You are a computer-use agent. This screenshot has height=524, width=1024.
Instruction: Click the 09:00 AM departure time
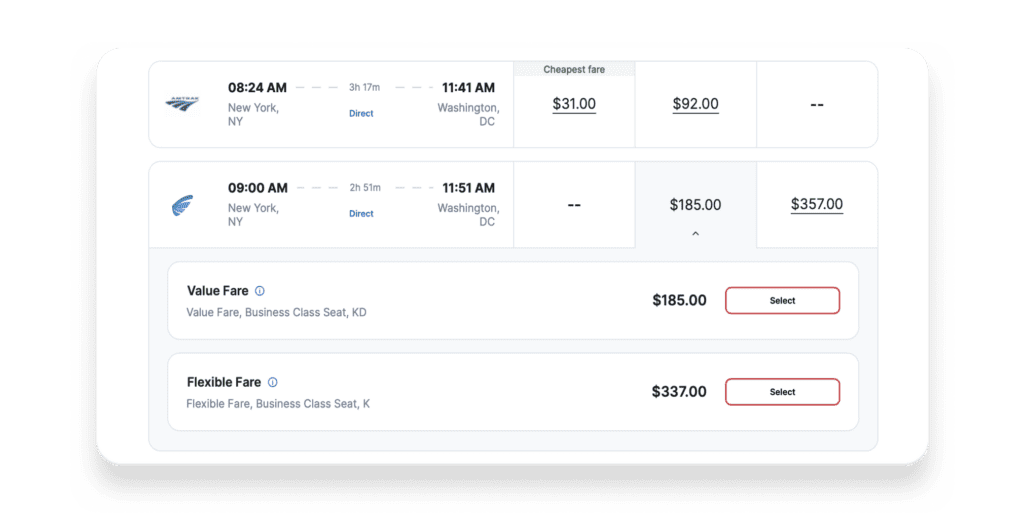[x=258, y=188]
